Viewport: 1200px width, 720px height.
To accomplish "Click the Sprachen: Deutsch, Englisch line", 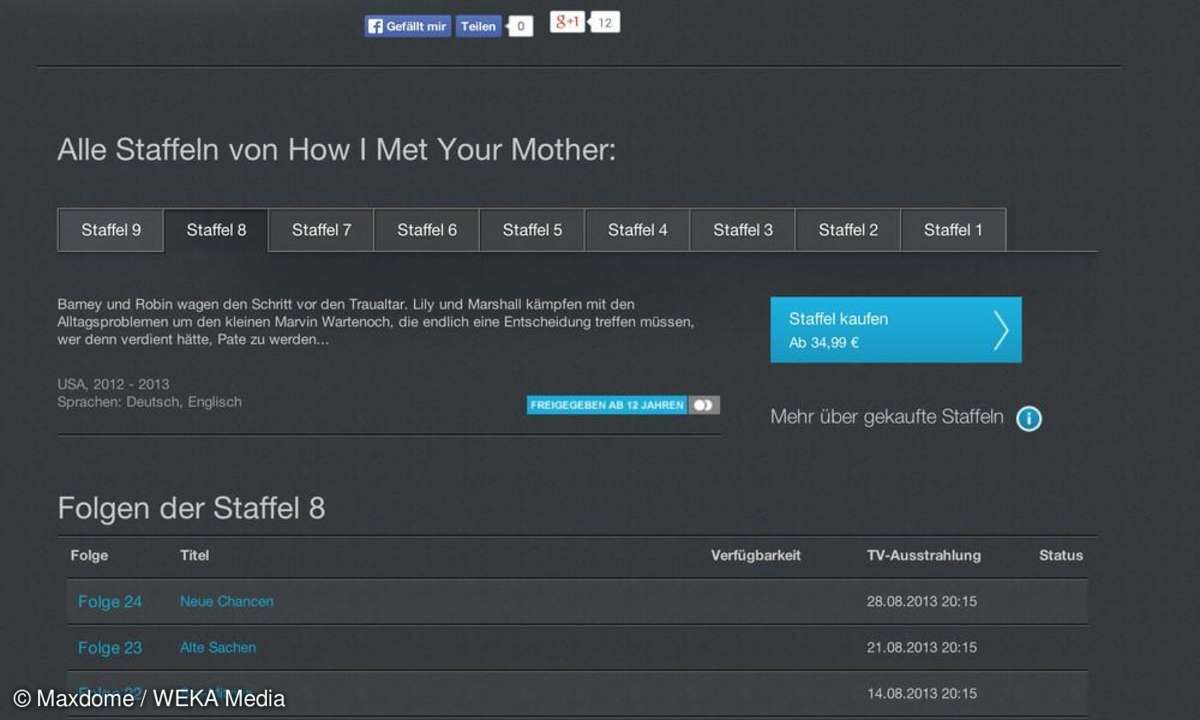I will click(x=150, y=402).
